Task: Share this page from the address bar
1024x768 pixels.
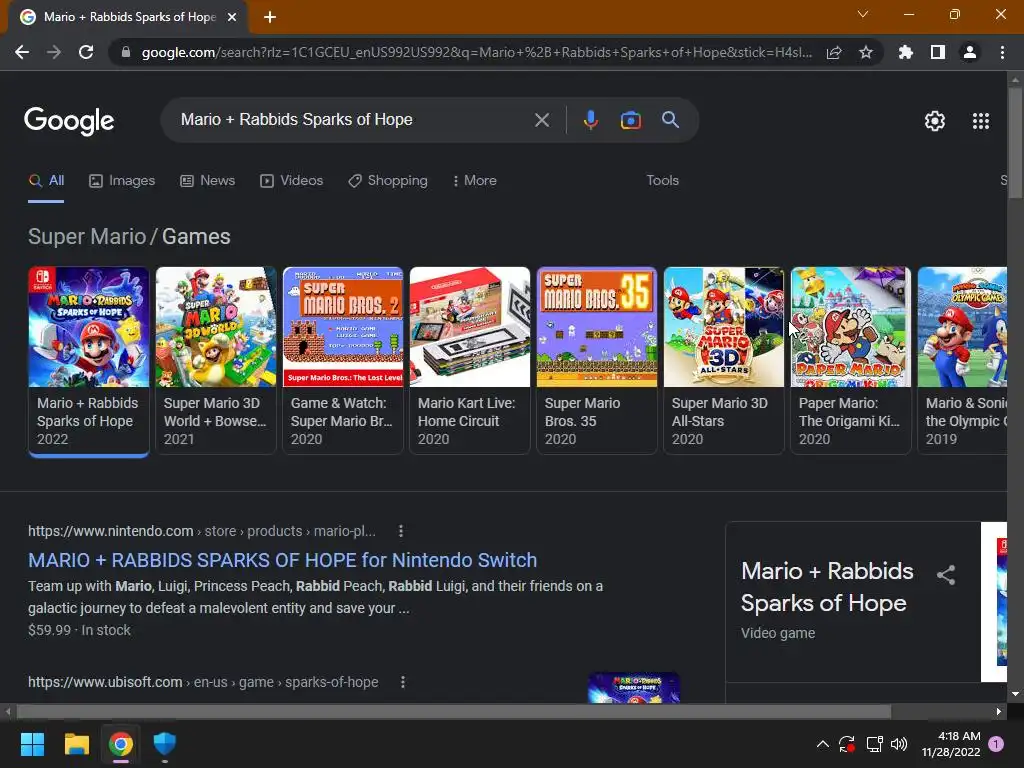Action: pos(834,52)
